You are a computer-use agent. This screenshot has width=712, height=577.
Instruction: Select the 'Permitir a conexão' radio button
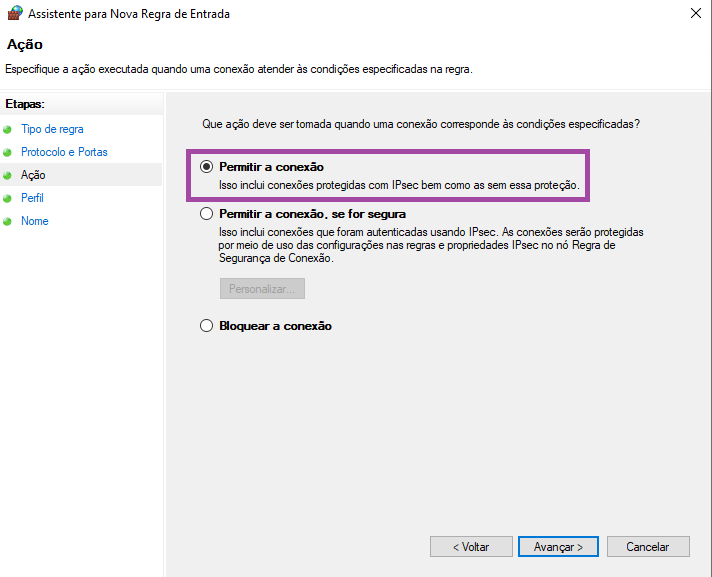(207, 167)
